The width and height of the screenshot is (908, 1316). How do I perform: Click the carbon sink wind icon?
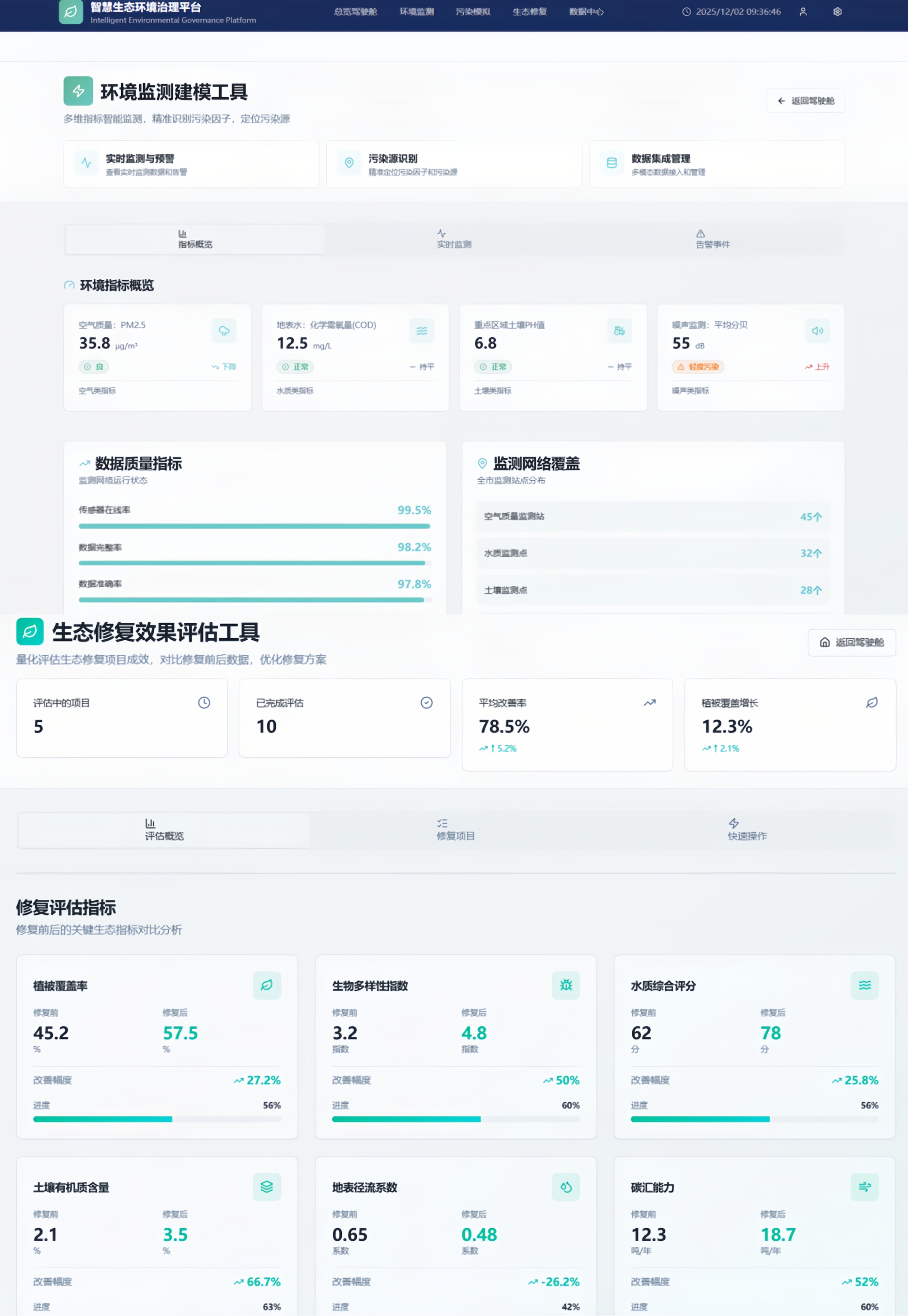coord(864,1187)
